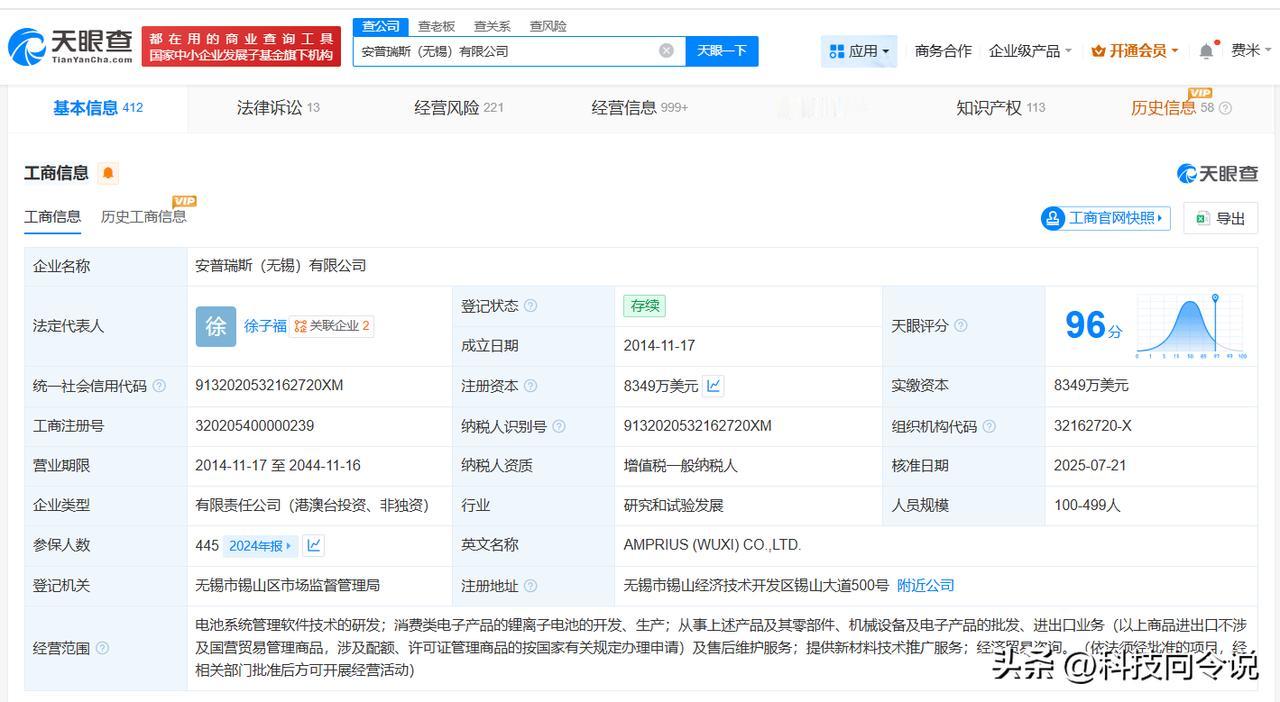This screenshot has width=1280, height=702.
Task: Click the orange alert icon beside 工商信息
Action: pyautogui.click(x=108, y=173)
